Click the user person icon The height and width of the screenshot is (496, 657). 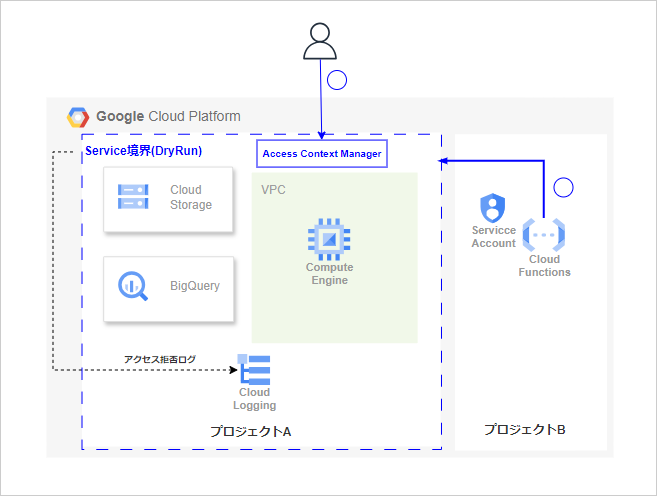pos(320,41)
